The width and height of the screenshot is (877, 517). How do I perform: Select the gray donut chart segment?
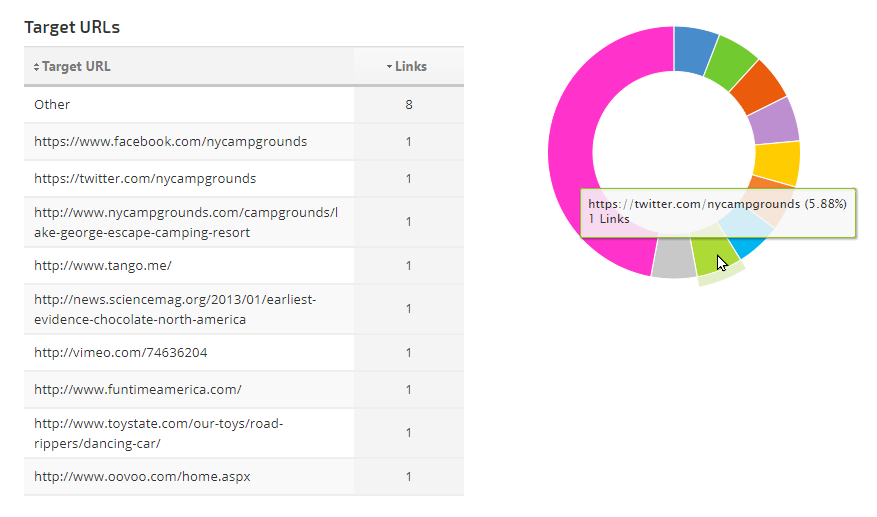click(673, 259)
